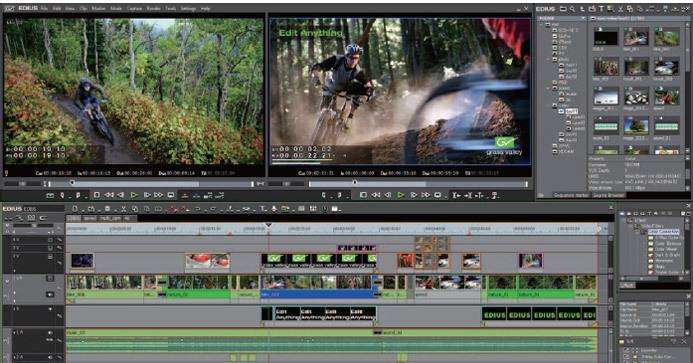This screenshot has width=693, height=363.
Task: Play the source player clip
Action: pos(134,195)
